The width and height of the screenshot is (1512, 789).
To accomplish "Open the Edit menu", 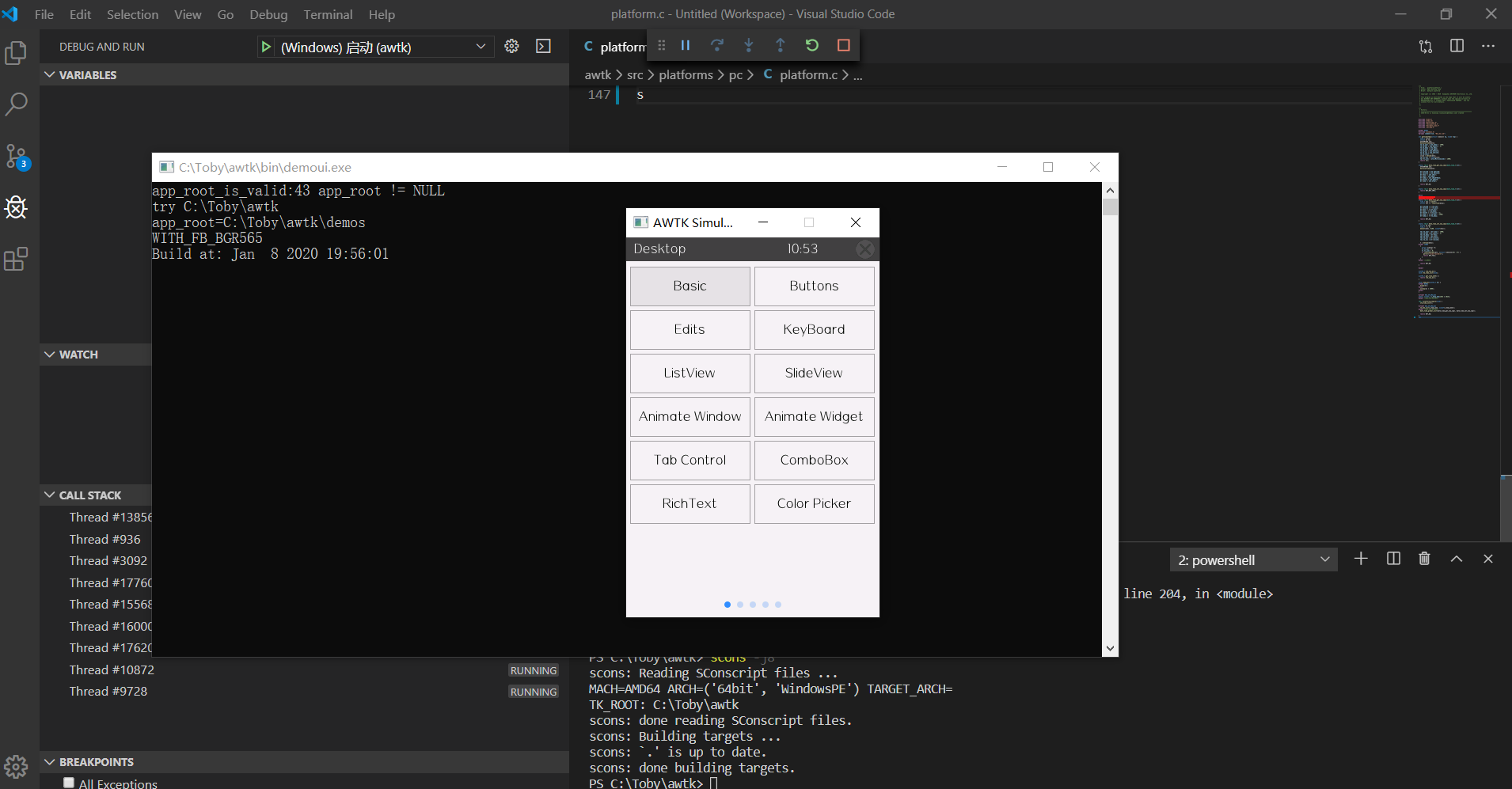I will coord(80,14).
